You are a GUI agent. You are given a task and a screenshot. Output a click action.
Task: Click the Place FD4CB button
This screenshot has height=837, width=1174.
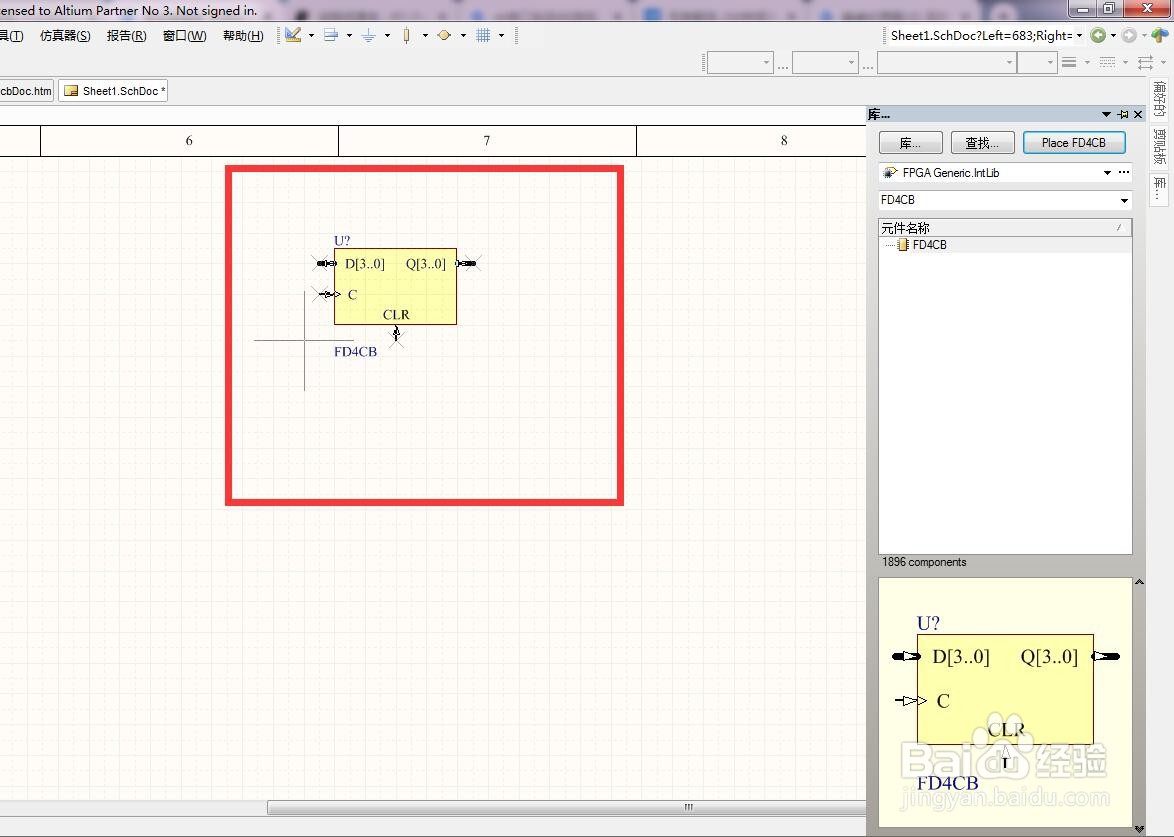pyautogui.click(x=1074, y=142)
